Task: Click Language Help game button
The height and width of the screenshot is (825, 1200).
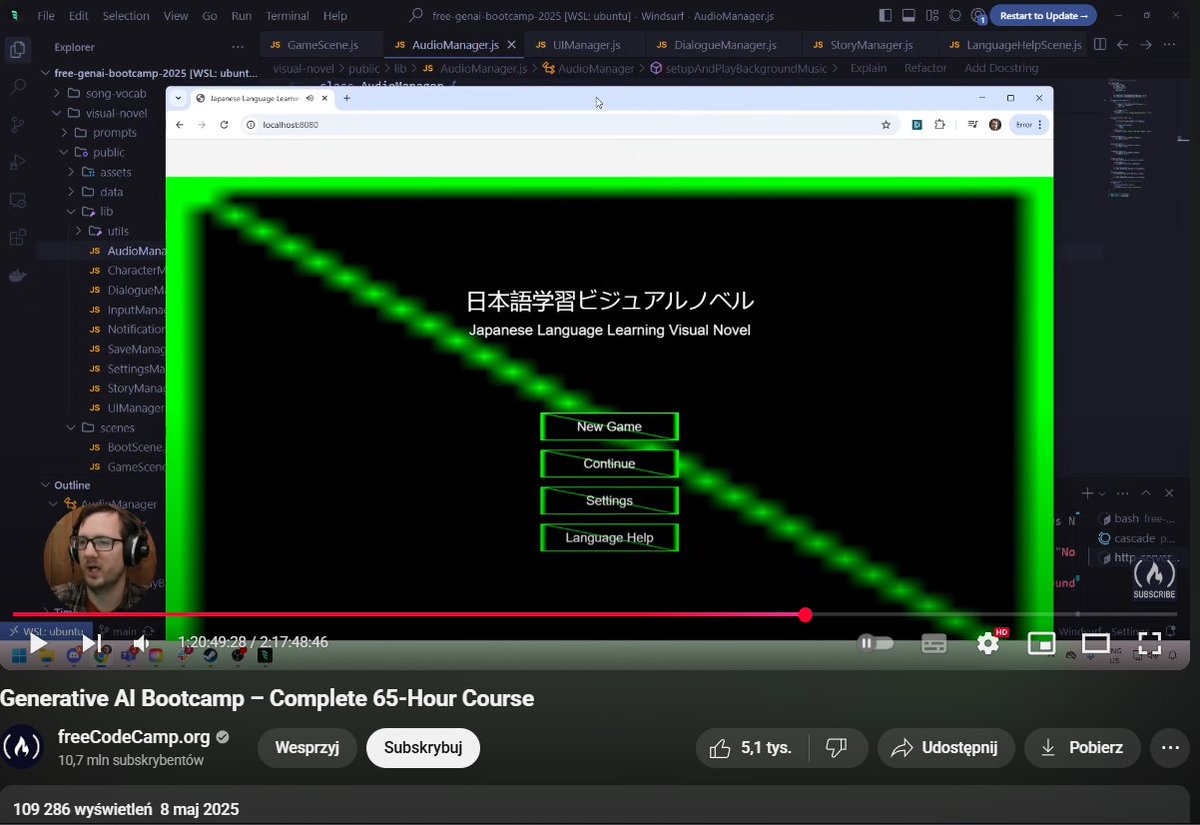Action: (609, 538)
